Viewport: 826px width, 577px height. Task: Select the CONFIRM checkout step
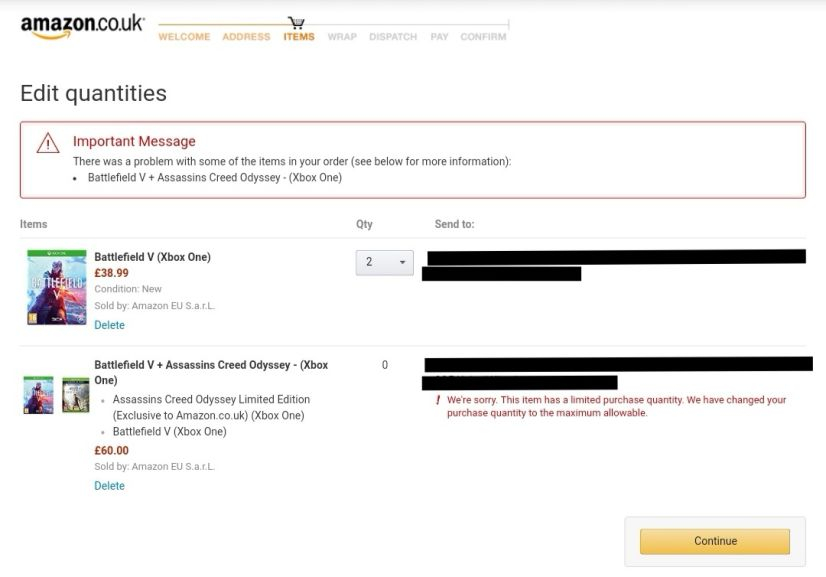(x=483, y=37)
